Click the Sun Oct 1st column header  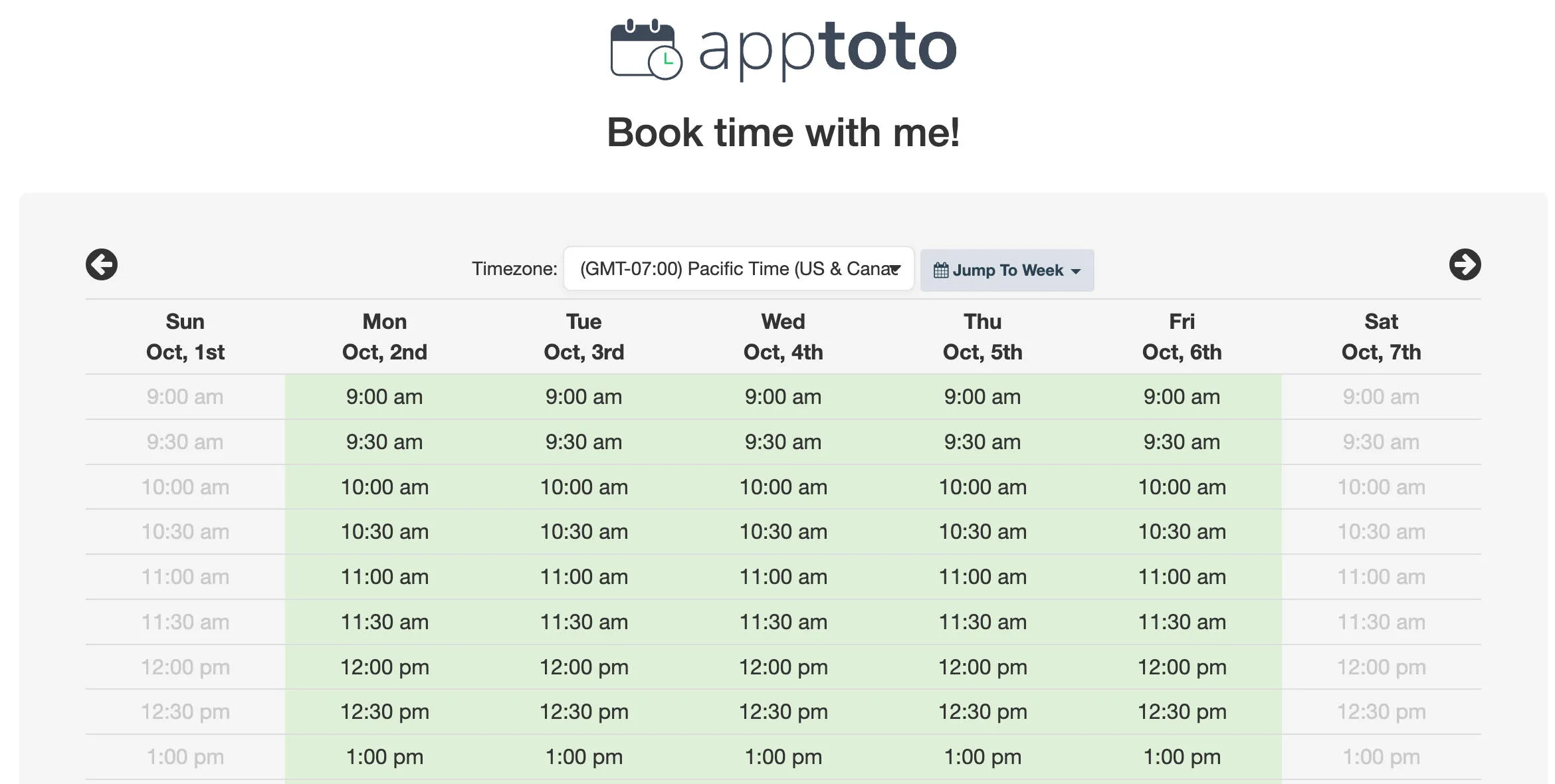(x=185, y=337)
